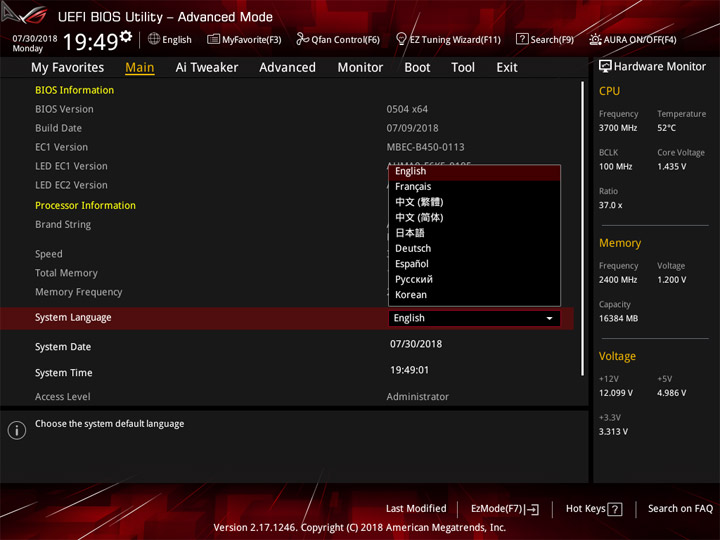720x540 pixels.
Task: Click the LED EC2 Version label
Action: click(71, 185)
